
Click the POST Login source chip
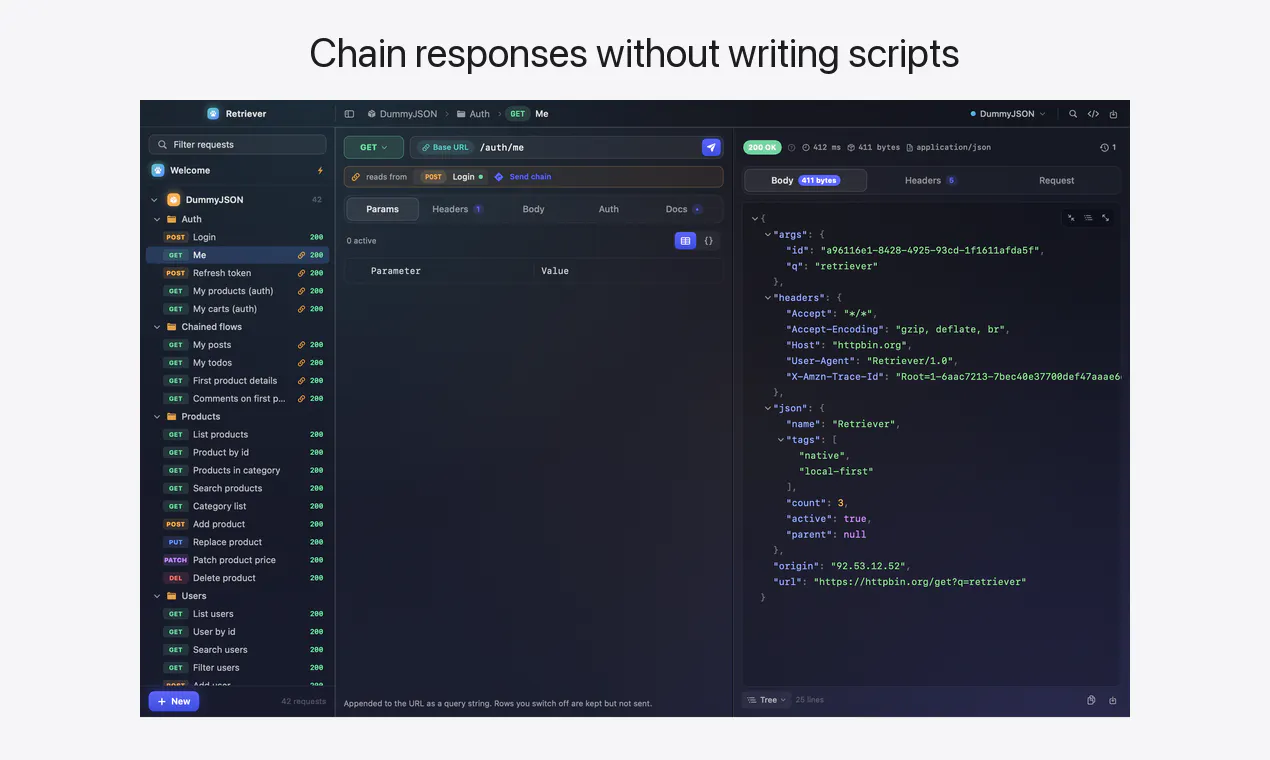[452, 177]
